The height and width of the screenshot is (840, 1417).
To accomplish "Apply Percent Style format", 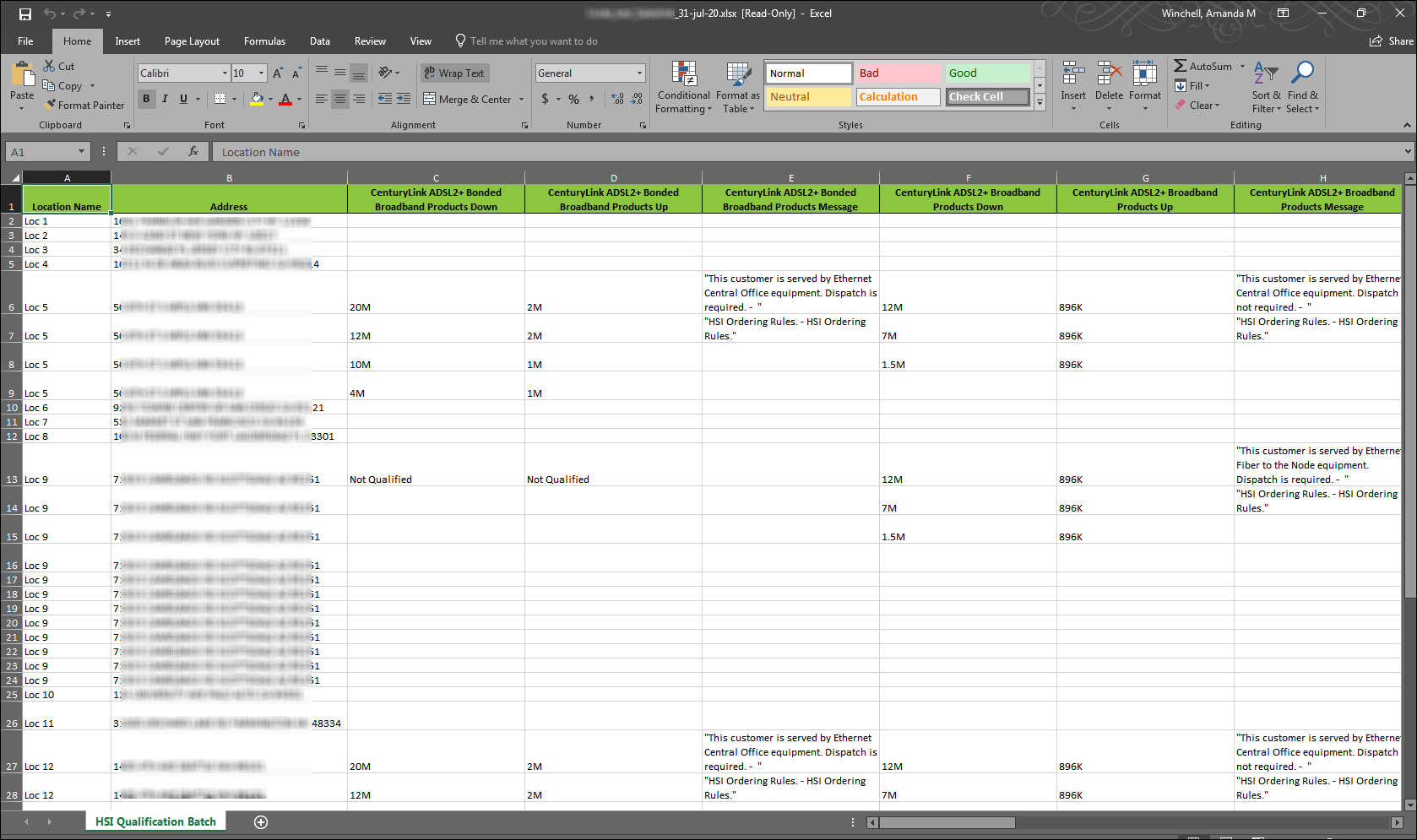I will pyautogui.click(x=573, y=99).
